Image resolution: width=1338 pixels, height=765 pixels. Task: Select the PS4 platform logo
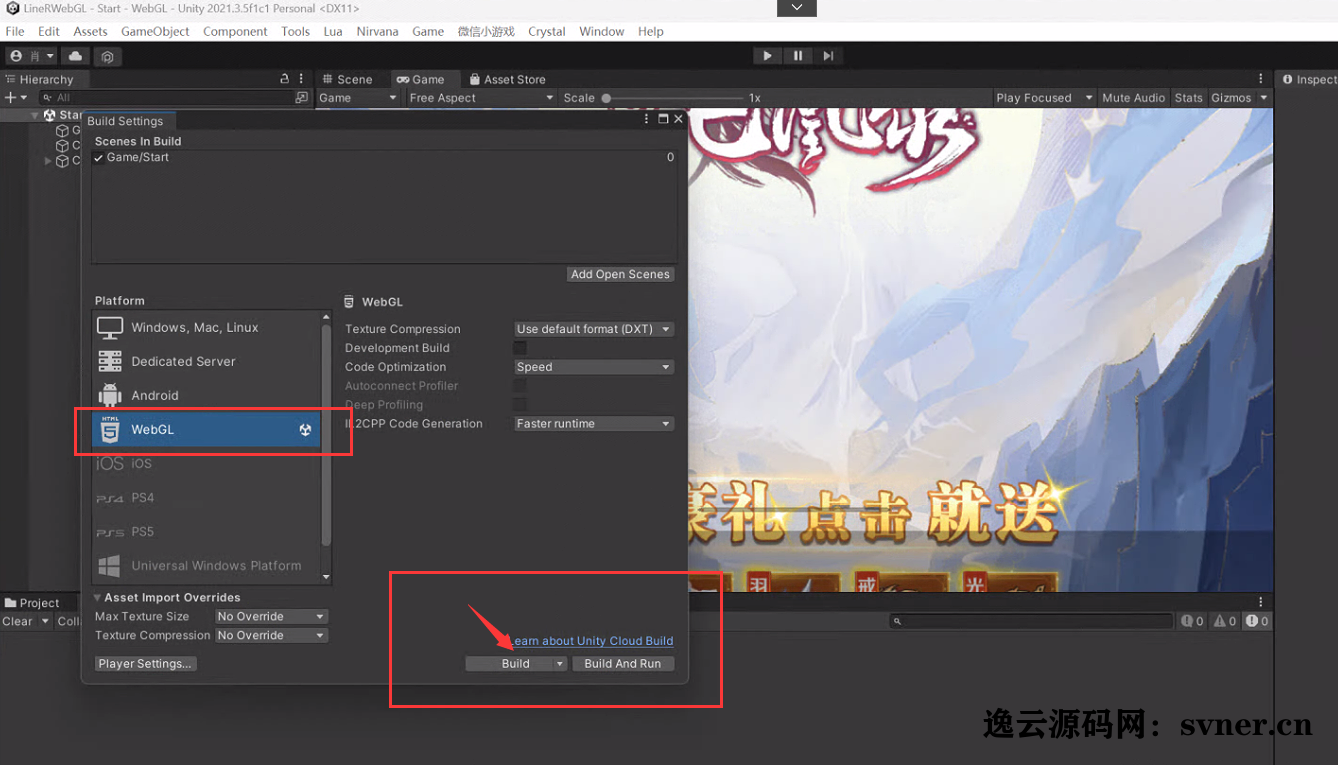pyautogui.click(x=110, y=498)
